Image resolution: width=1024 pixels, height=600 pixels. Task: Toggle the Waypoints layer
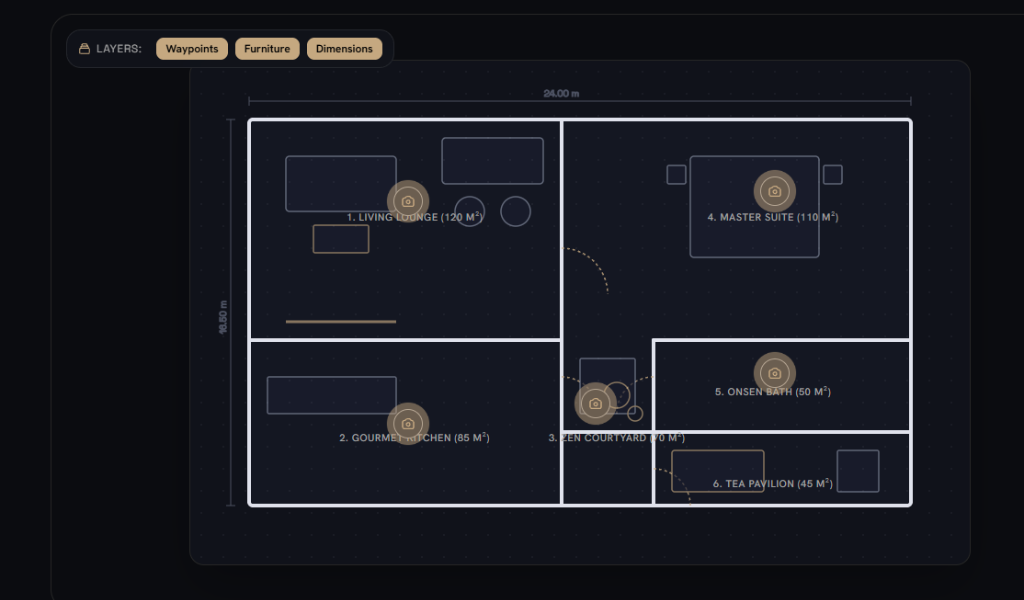coord(192,49)
